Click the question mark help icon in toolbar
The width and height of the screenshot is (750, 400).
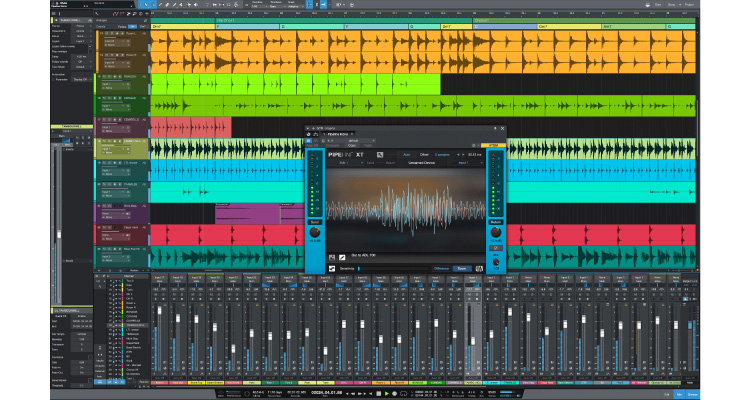(x=208, y=4)
